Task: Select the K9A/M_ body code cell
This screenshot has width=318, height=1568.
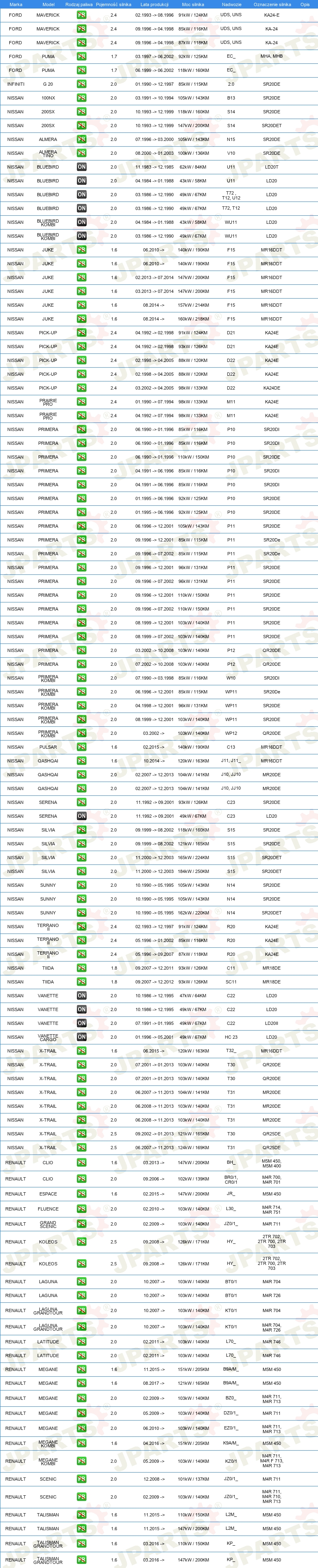Action: coord(231,1443)
